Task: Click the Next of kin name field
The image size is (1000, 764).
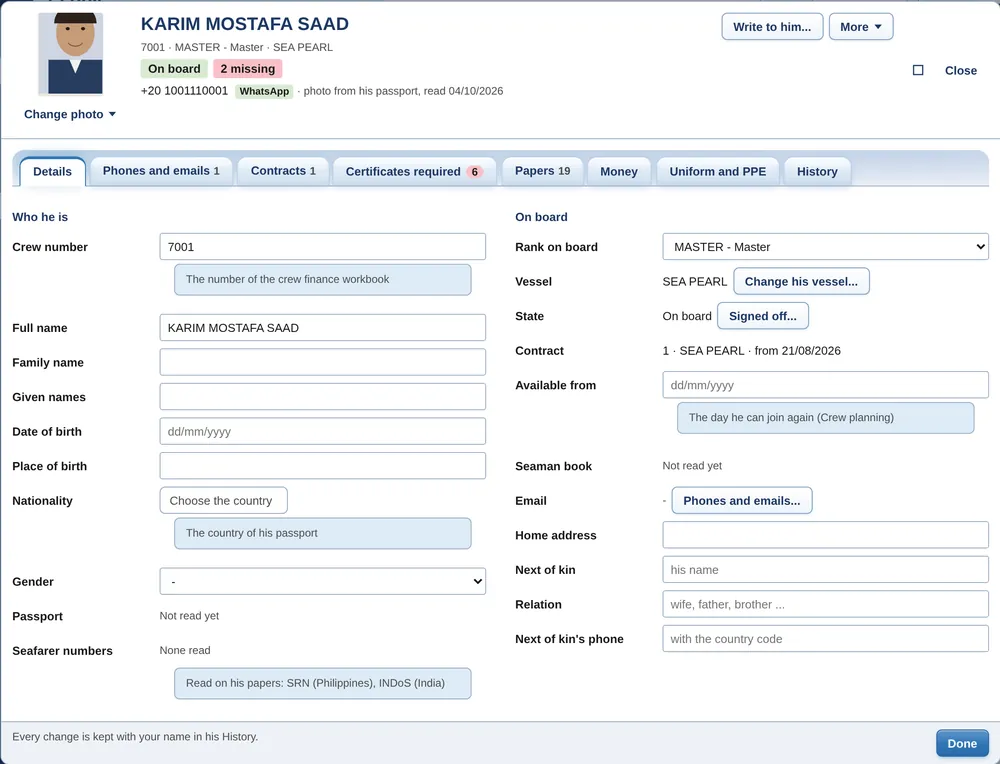Action: pos(825,569)
